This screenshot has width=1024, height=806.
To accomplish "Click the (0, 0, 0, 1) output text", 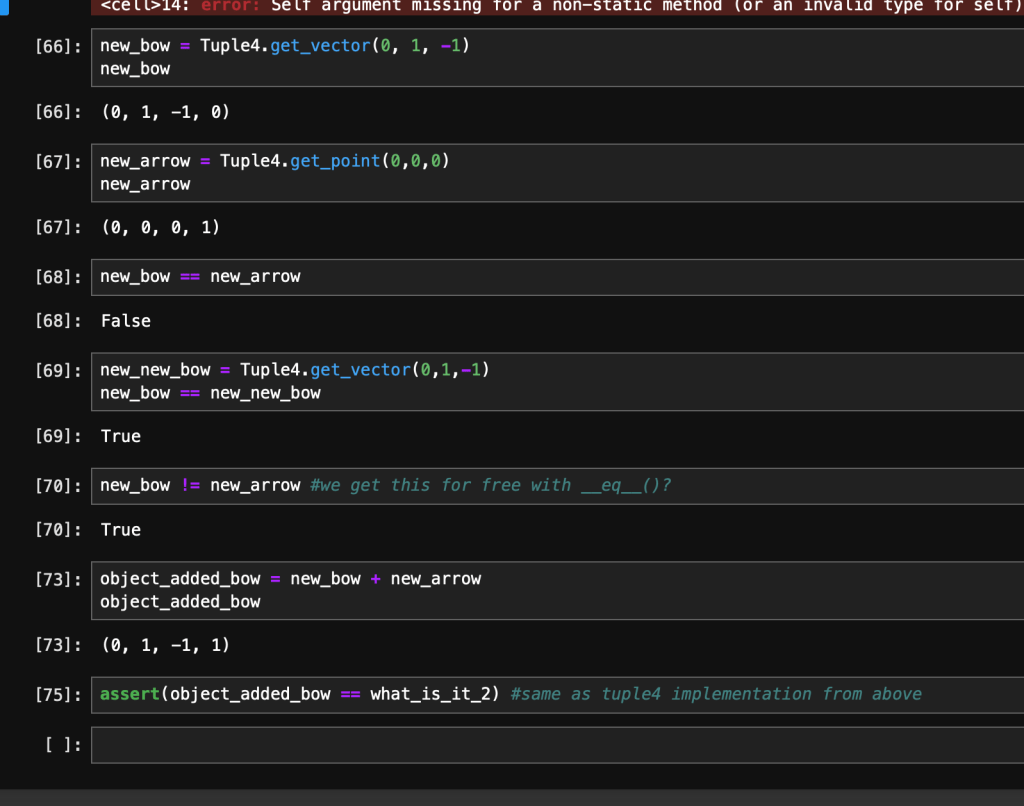I will click(x=160, y=228).
